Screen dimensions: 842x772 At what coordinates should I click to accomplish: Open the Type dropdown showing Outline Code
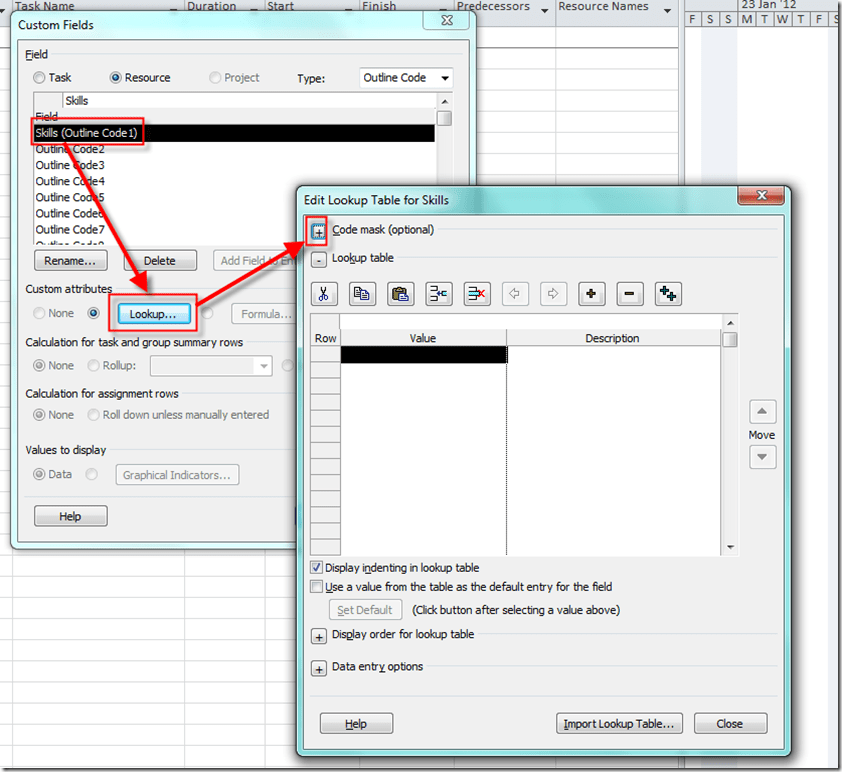[405, 78]
